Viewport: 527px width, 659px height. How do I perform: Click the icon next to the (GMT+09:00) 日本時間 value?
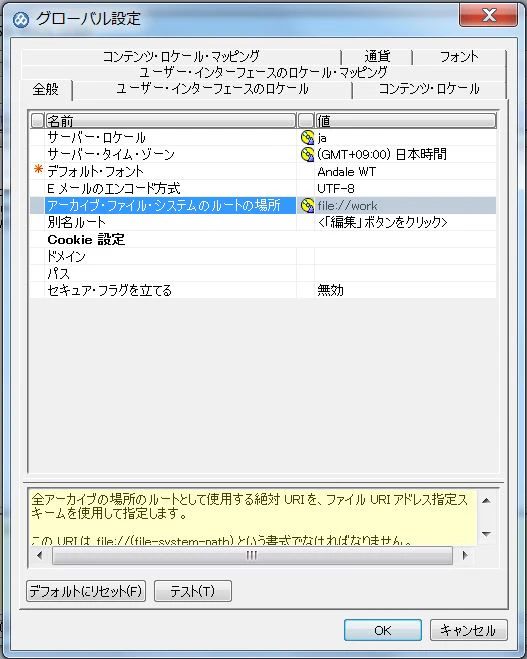tap(307, 154)
